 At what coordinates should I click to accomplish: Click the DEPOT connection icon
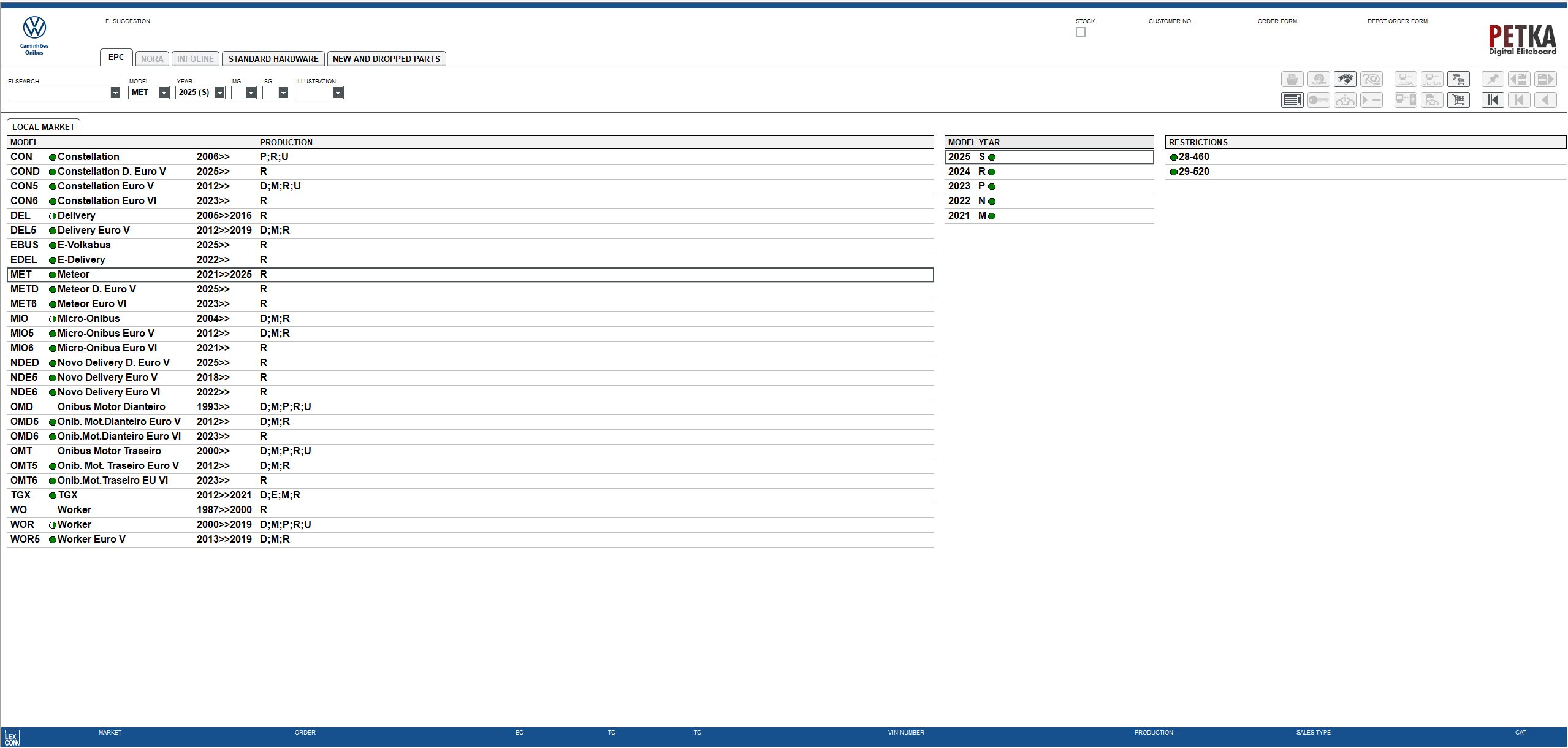tap(1432, 80)
